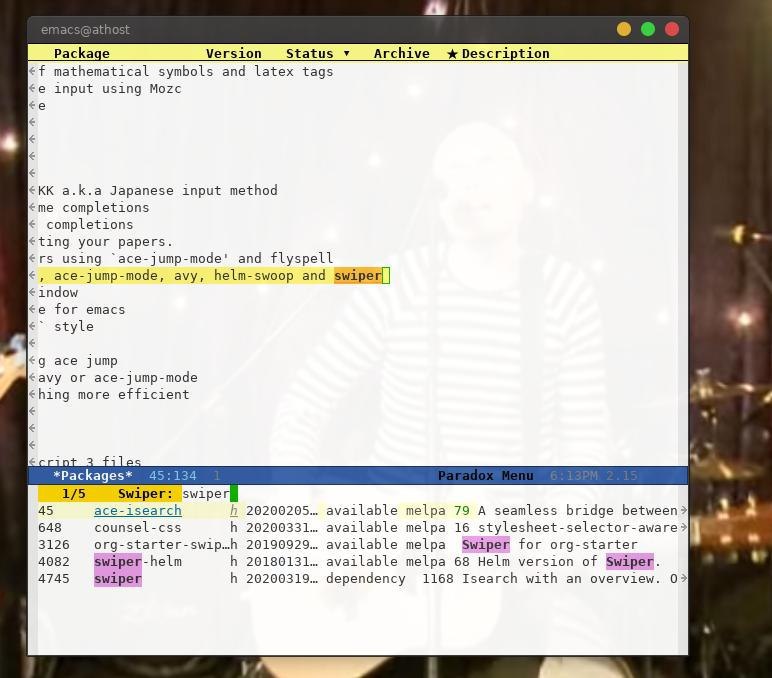Click the 'hing more efficient' line
This screenshot has height=678, width=772.
(x=113, y=395)
